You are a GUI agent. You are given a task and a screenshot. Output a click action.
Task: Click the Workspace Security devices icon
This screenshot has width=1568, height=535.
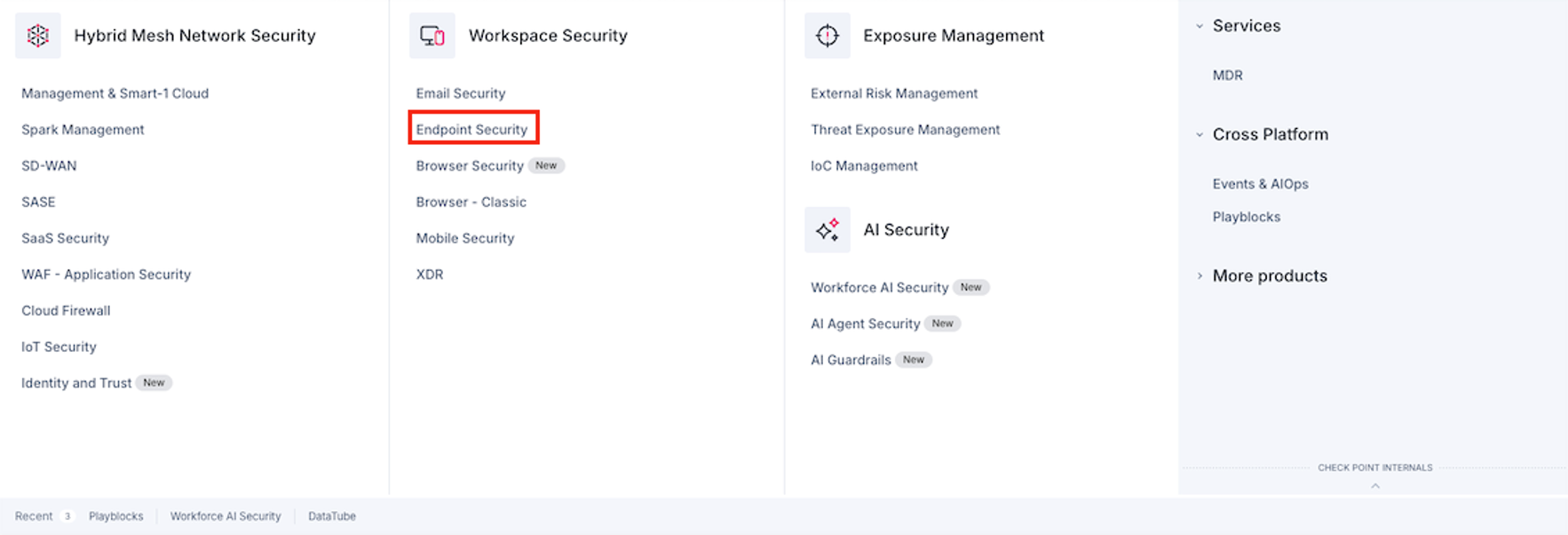tap(432, 36)
